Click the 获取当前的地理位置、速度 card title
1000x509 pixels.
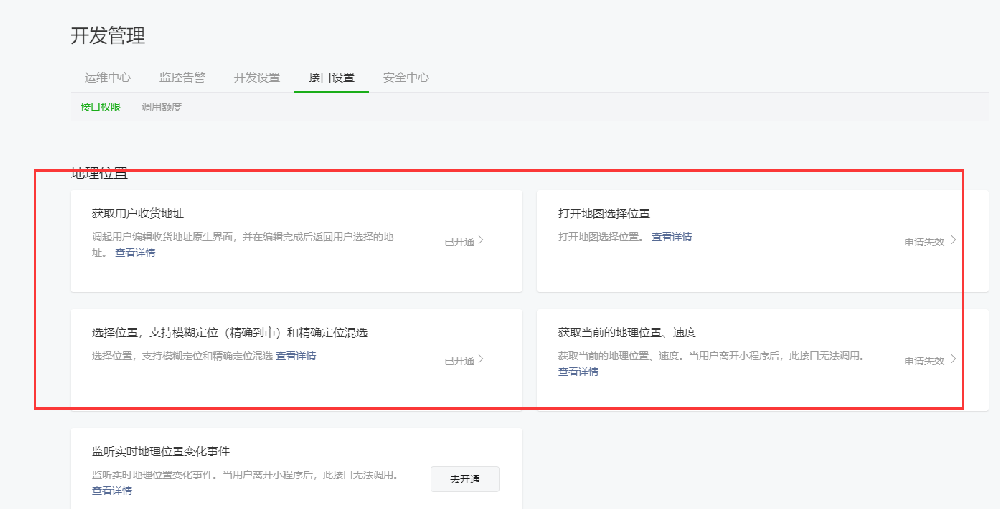coord(626,332)
